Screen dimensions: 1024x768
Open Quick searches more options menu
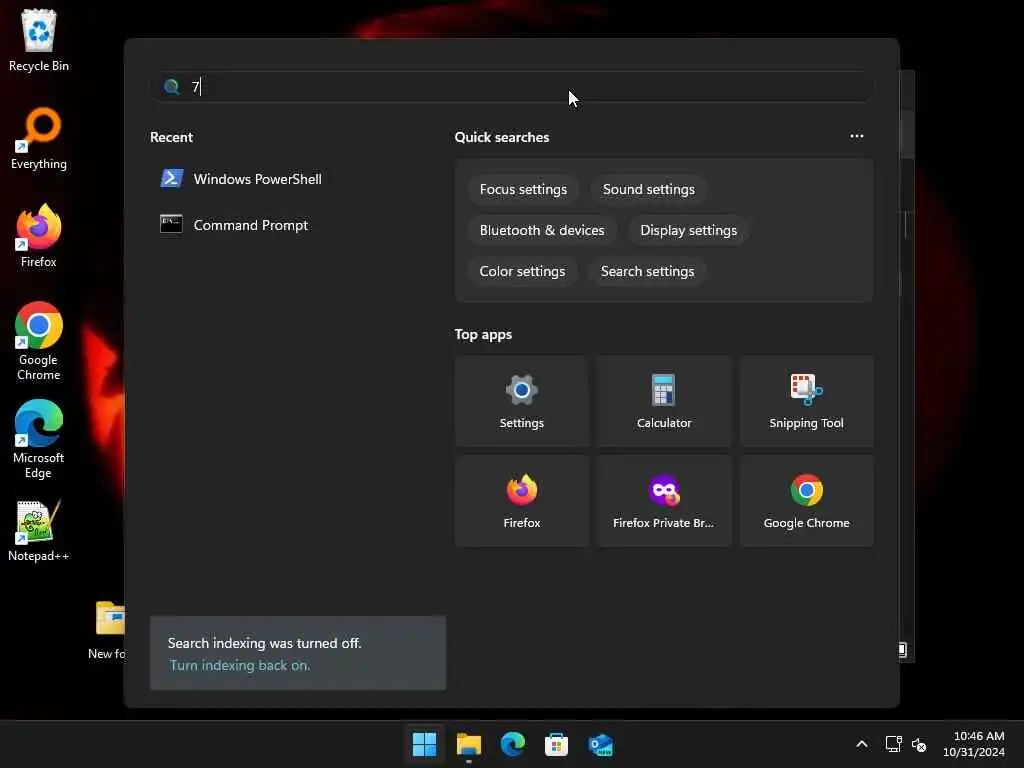pyautogui.click(x=857, y=136)
